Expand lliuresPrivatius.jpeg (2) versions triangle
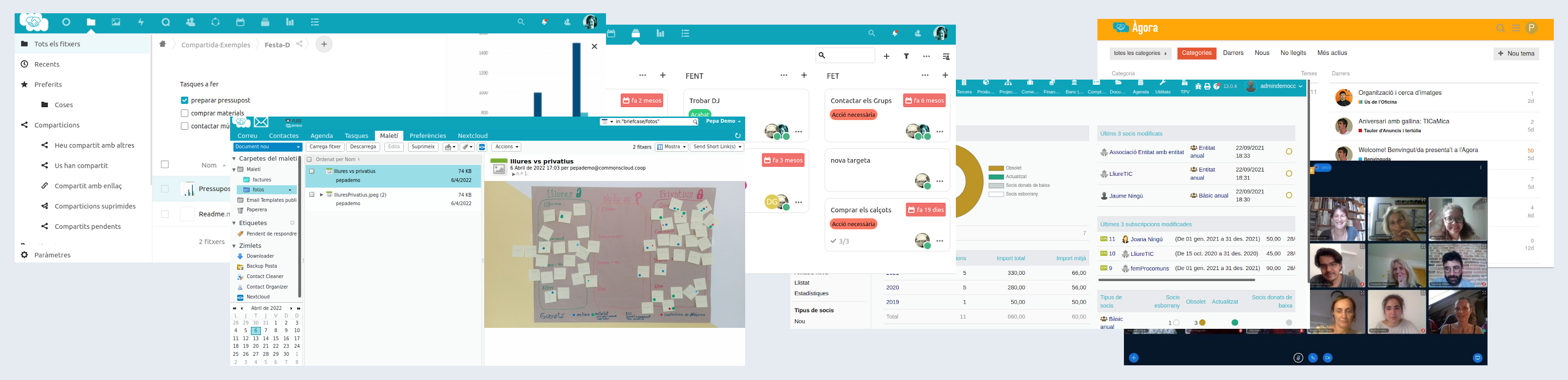 pyautogui.click(x=321, y=195)
